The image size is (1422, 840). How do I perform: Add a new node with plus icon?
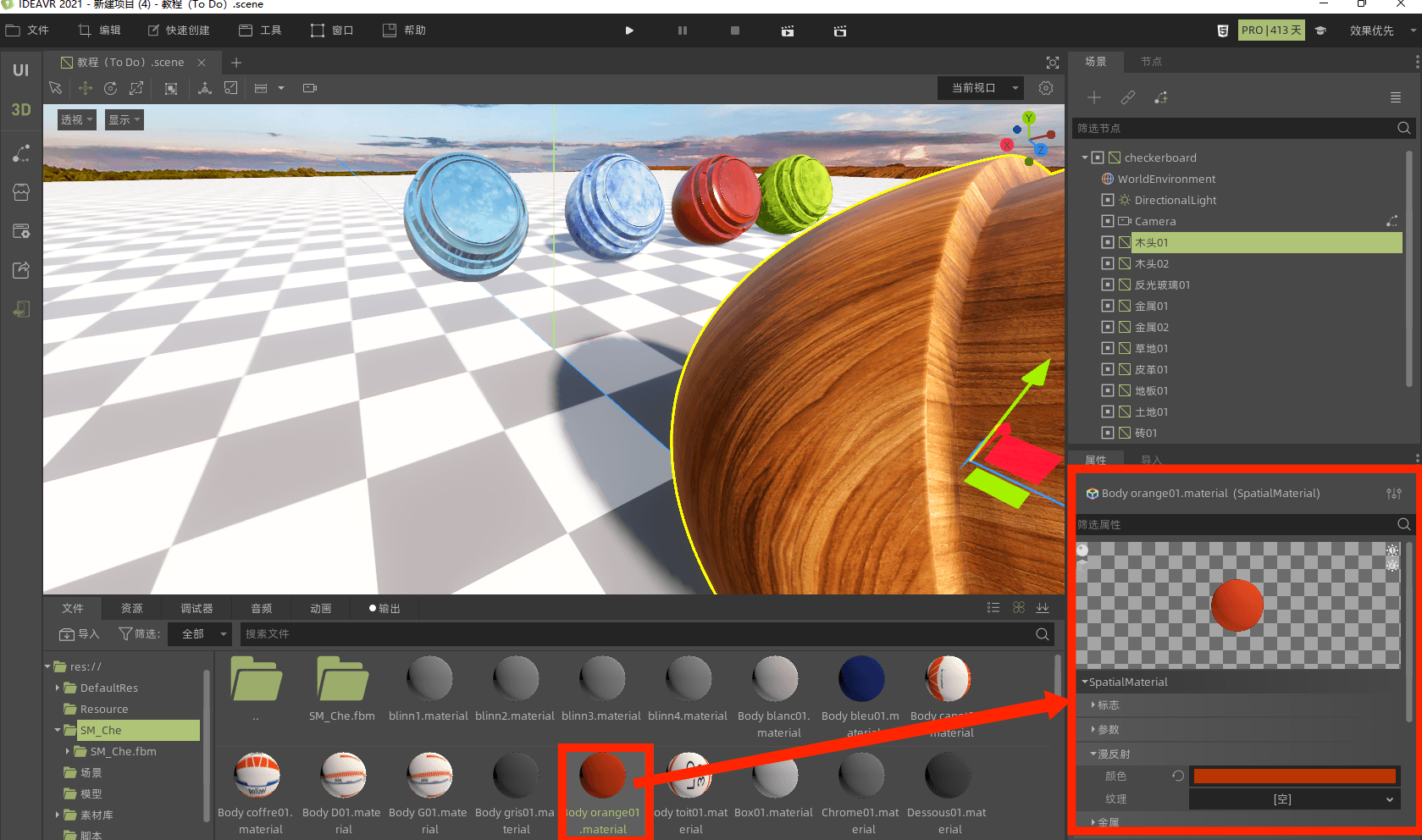click(1094, 97)
